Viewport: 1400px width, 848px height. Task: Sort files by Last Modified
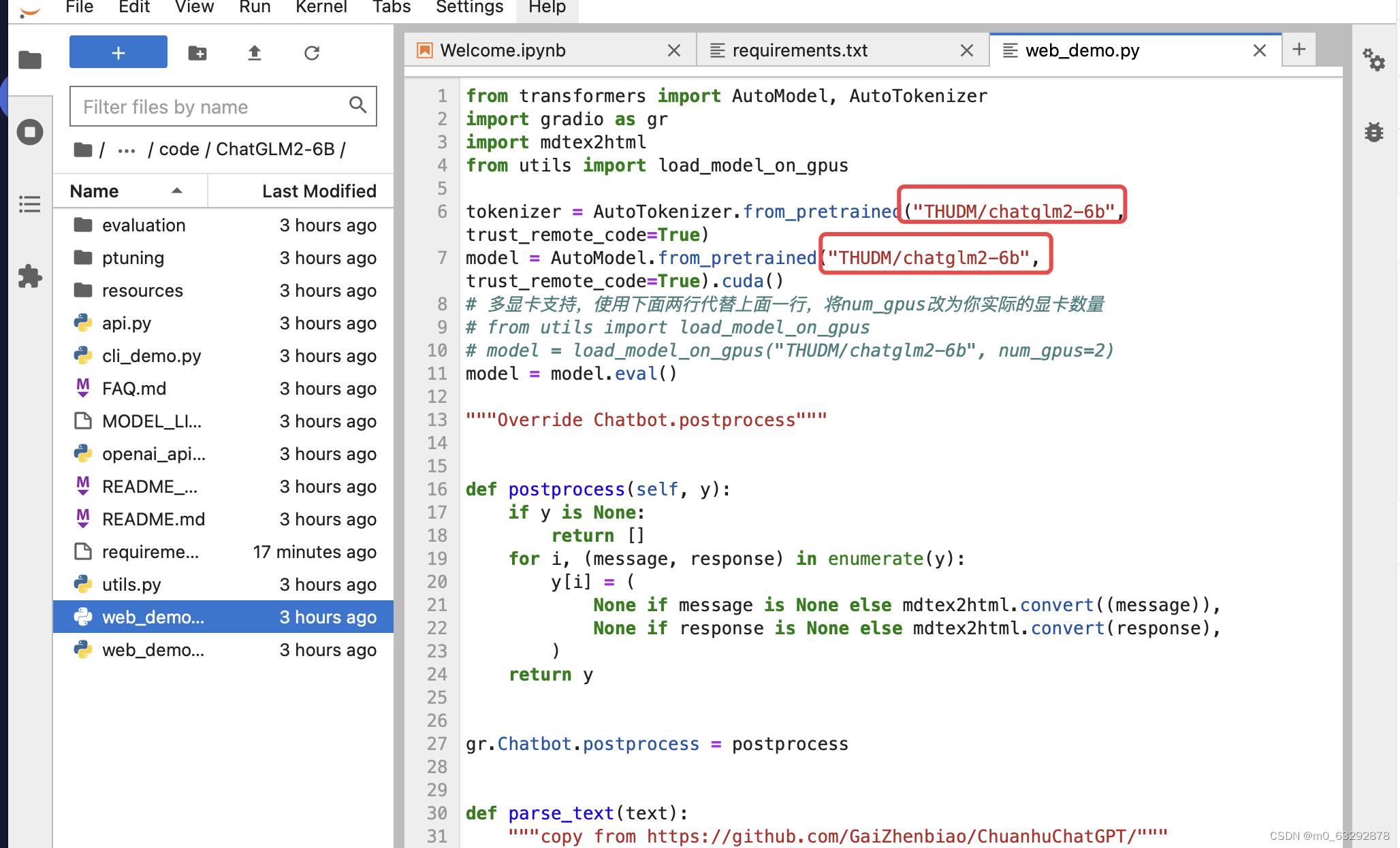pos(319,191)
